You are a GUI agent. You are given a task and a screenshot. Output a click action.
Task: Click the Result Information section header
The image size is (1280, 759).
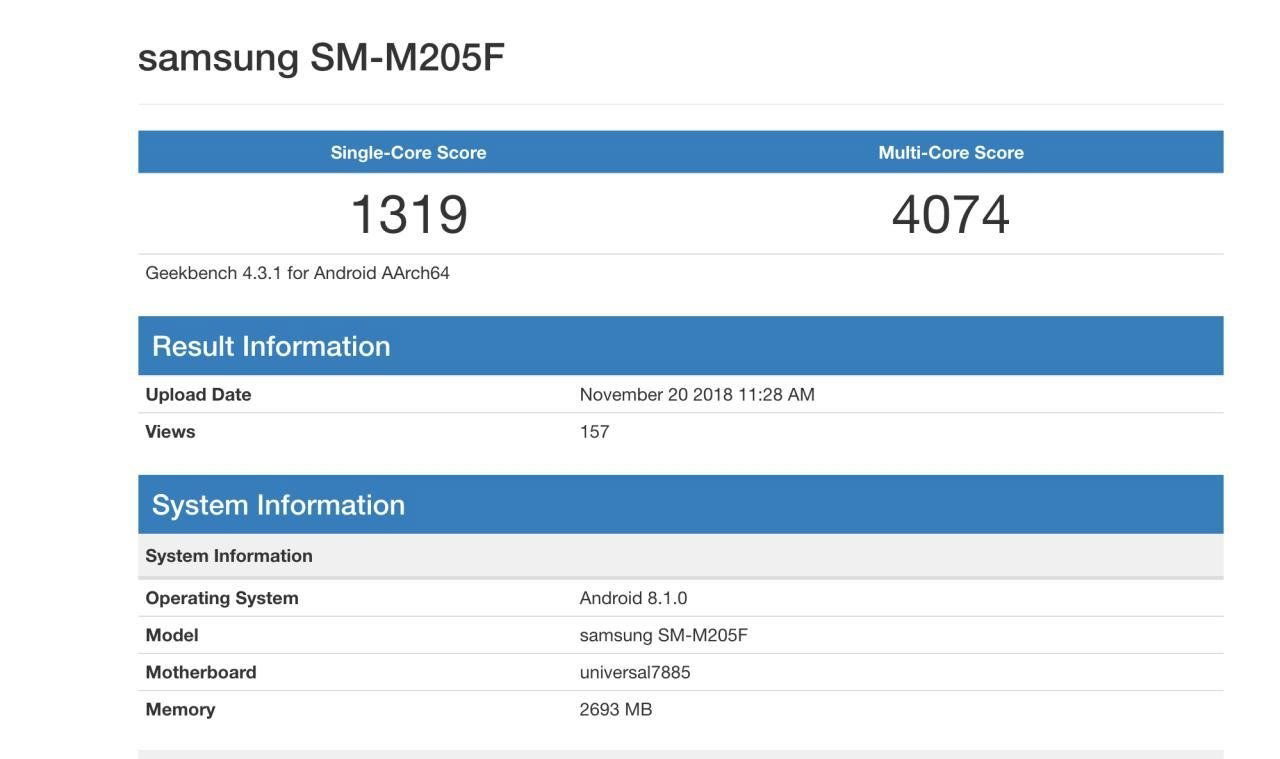(x=680, y=346)
